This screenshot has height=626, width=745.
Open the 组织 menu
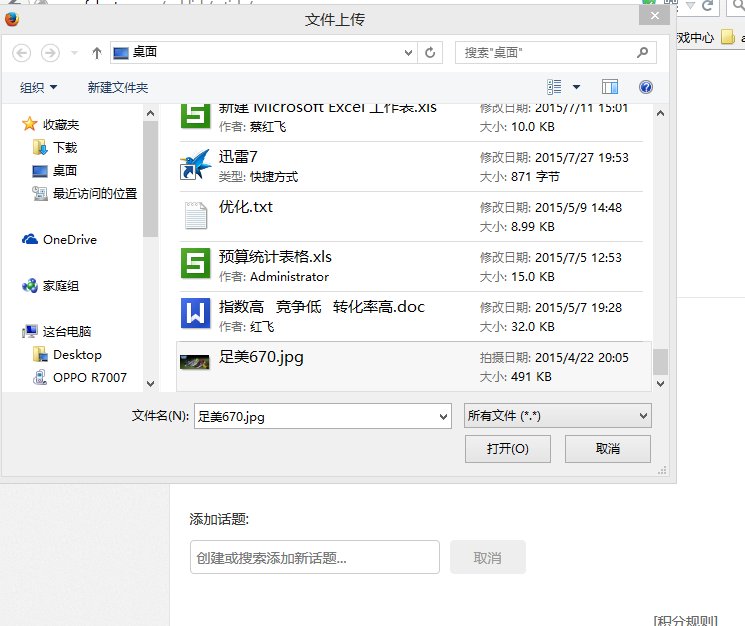coord(38,87)
